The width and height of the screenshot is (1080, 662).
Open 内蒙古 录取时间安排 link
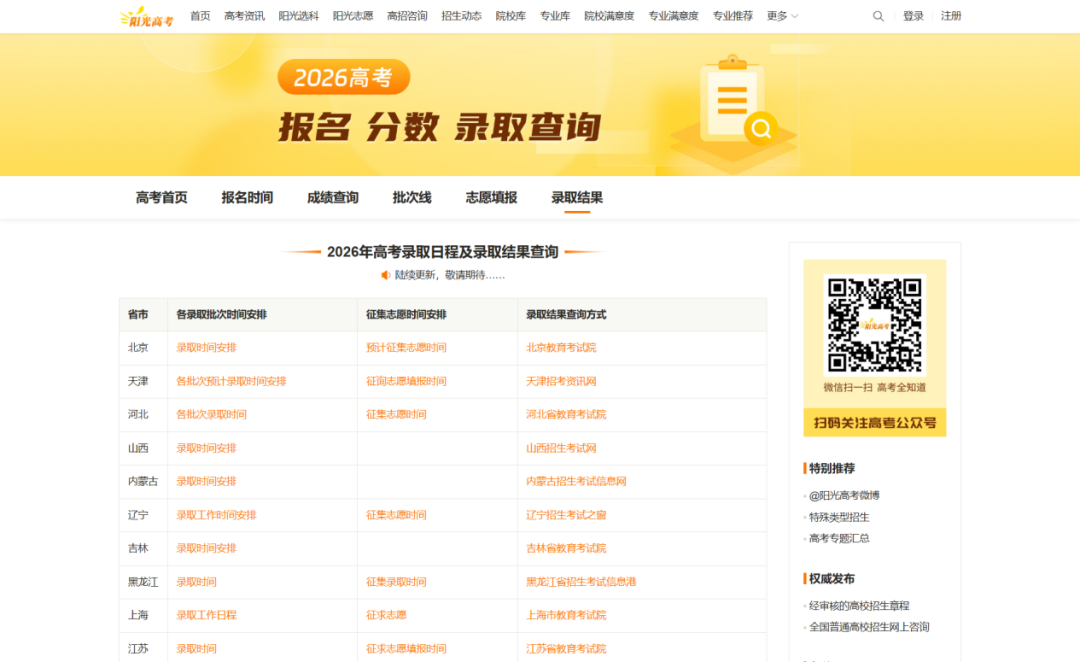click(206, 482)
